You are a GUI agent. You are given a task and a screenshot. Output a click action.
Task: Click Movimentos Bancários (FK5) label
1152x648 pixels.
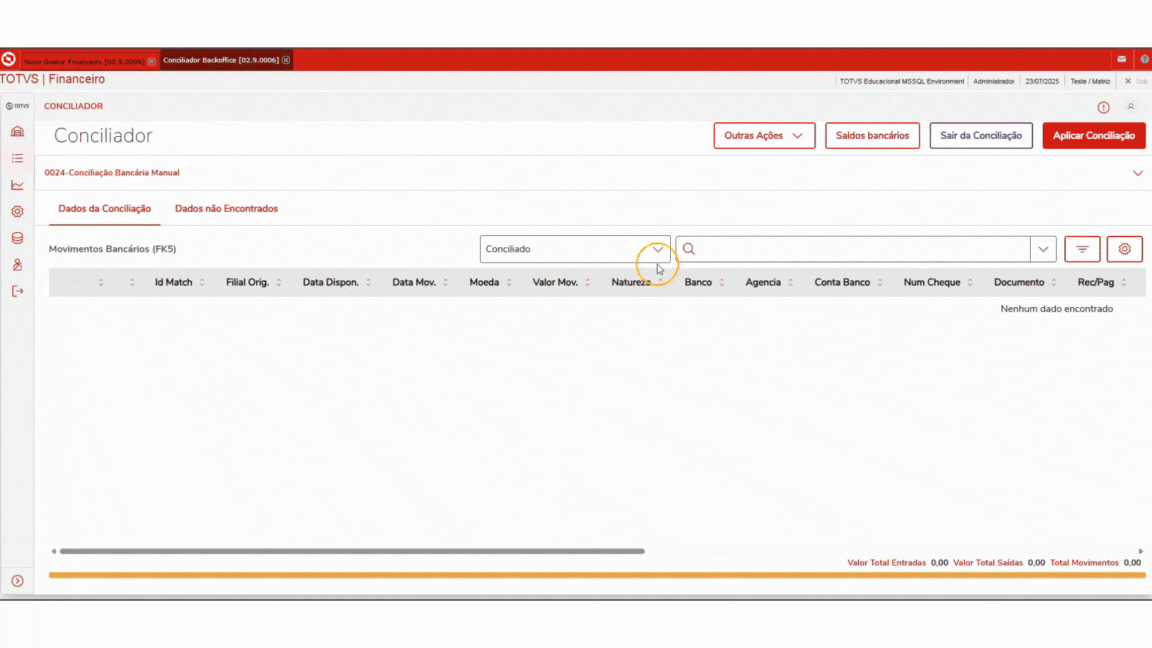pos(112,249)
